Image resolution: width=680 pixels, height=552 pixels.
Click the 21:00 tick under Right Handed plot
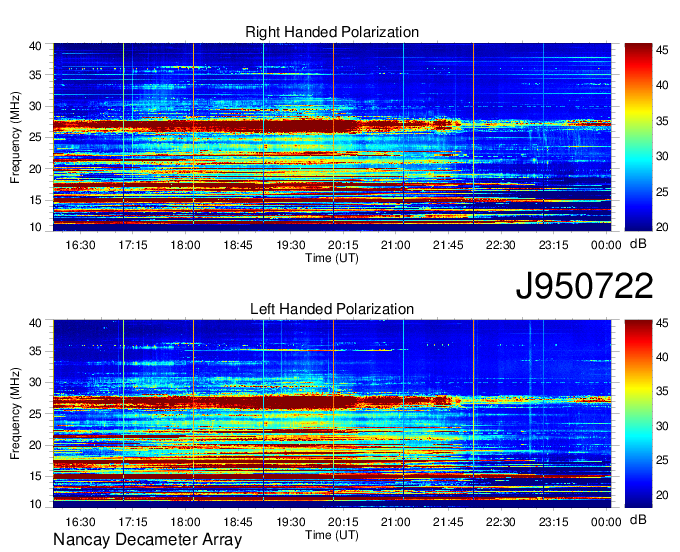point(396,245)
